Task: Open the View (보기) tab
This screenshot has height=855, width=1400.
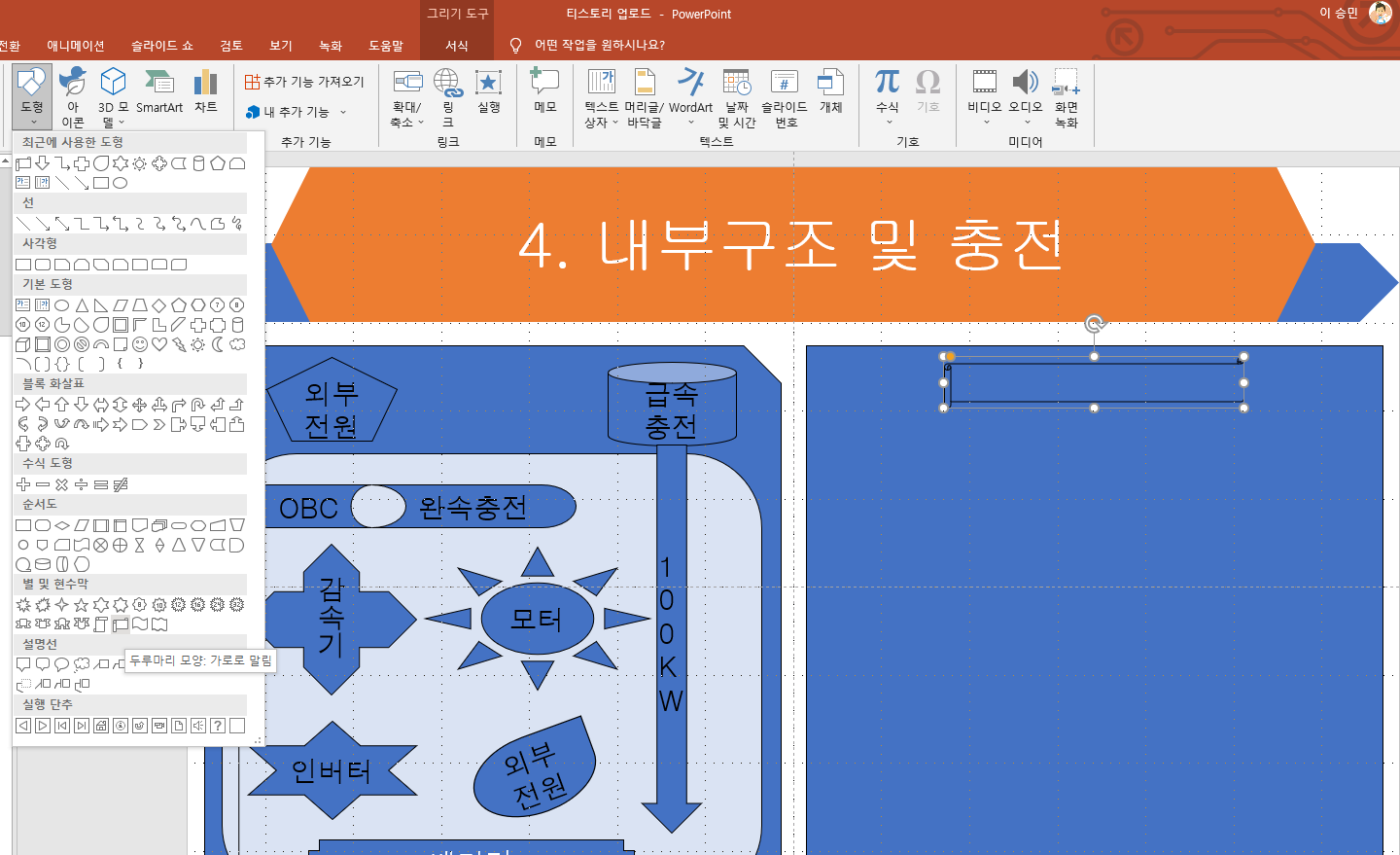Action: click(x=281, y=46)
